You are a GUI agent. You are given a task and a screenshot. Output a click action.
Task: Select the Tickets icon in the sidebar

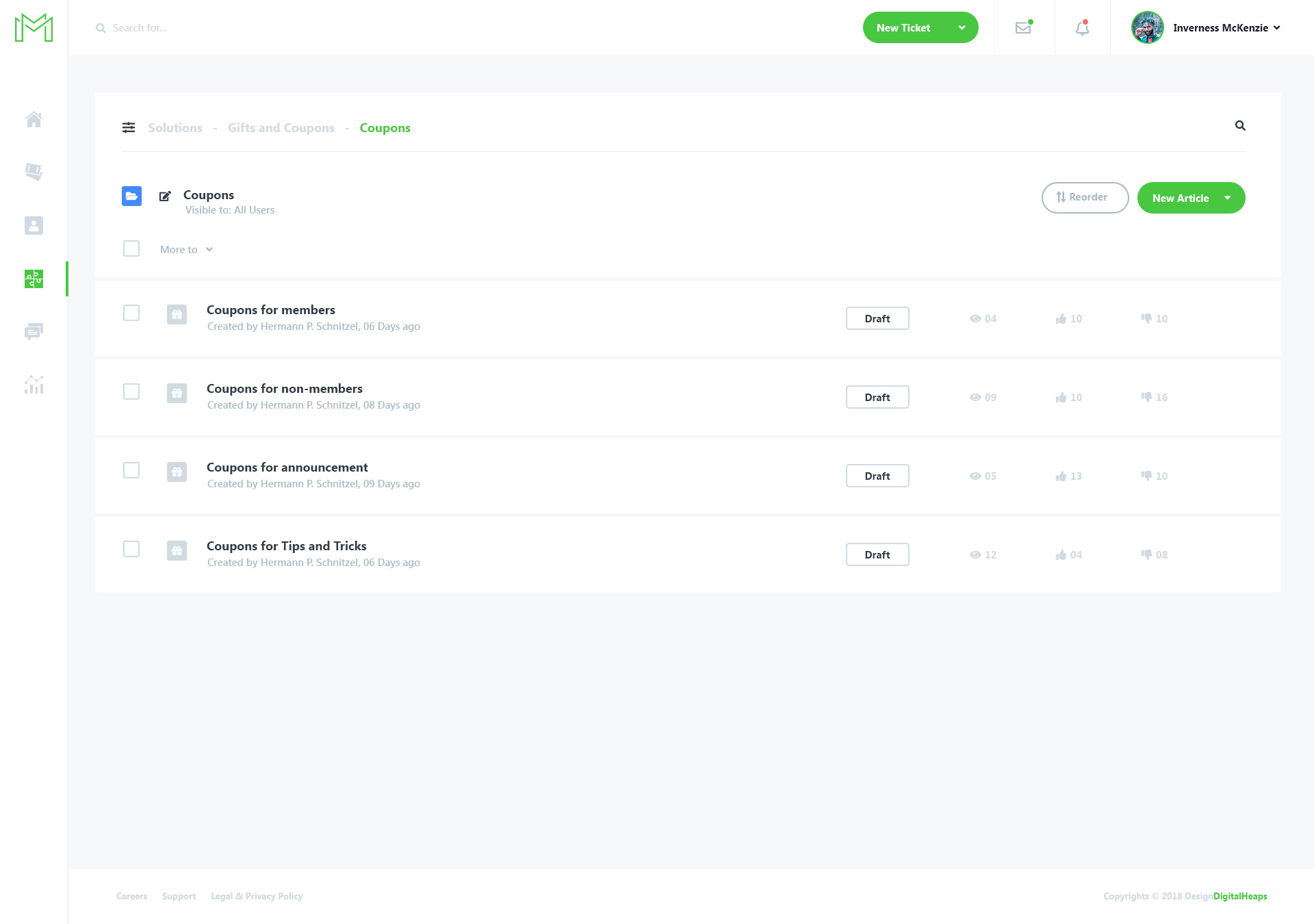tap(34, 172)
